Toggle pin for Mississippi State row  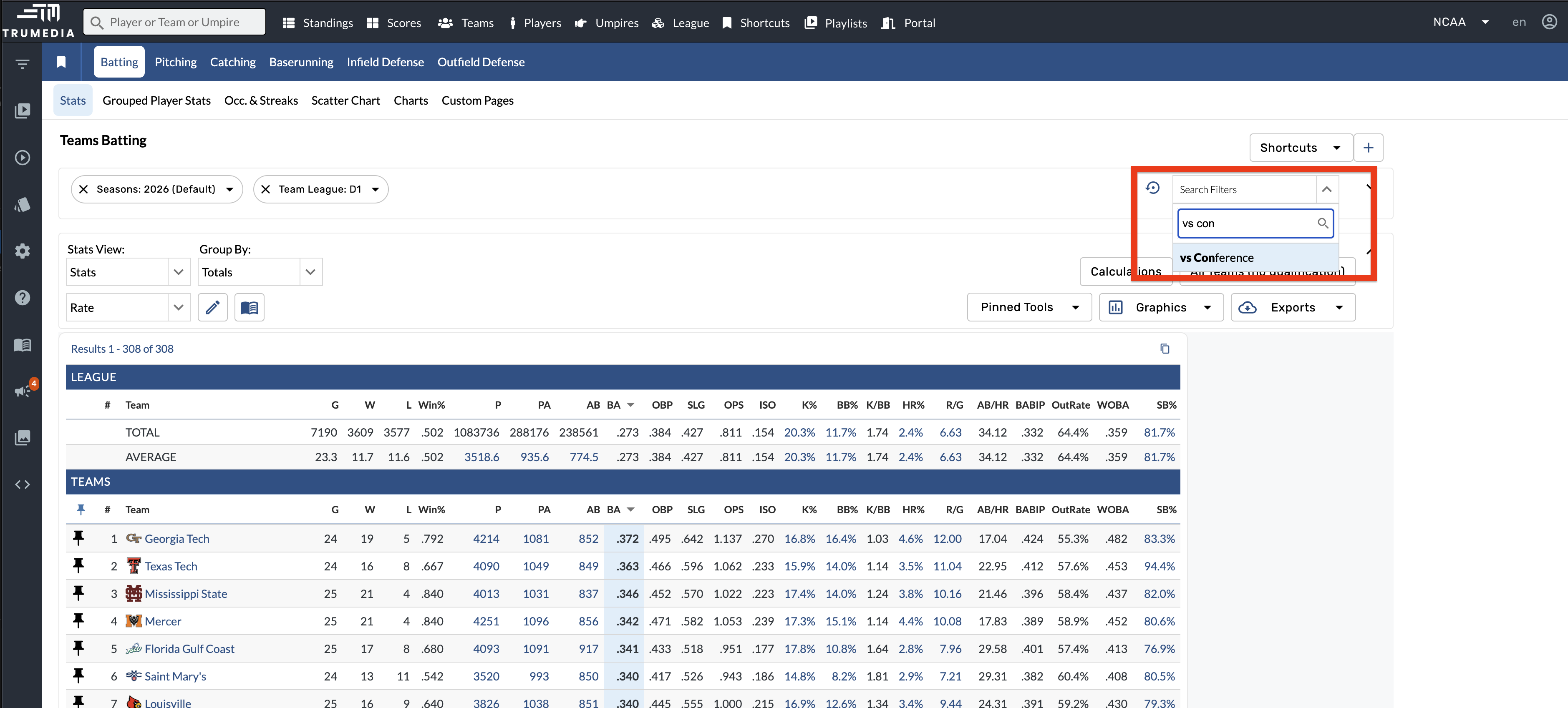coord(78,593)
